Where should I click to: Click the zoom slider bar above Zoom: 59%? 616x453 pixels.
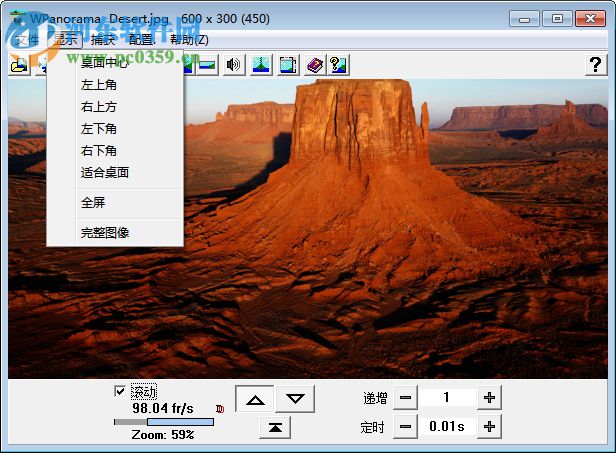coord(164,422)
